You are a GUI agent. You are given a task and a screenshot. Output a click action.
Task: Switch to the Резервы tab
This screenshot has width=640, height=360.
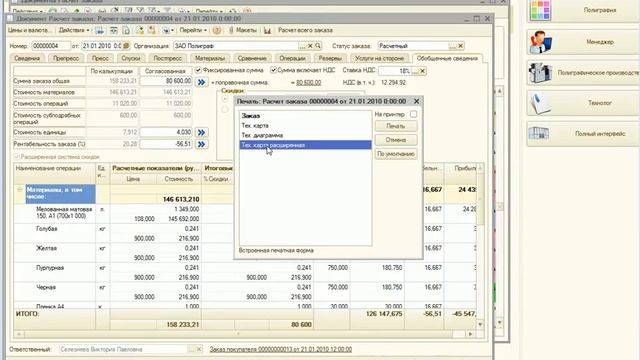tap(330, 58)
